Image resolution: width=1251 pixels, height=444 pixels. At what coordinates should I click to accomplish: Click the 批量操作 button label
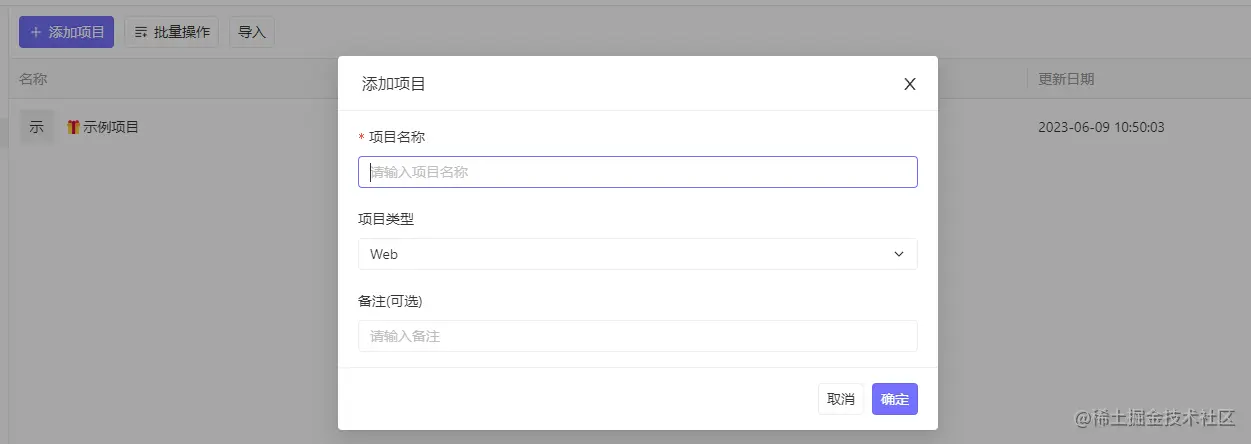click(182, 32)
